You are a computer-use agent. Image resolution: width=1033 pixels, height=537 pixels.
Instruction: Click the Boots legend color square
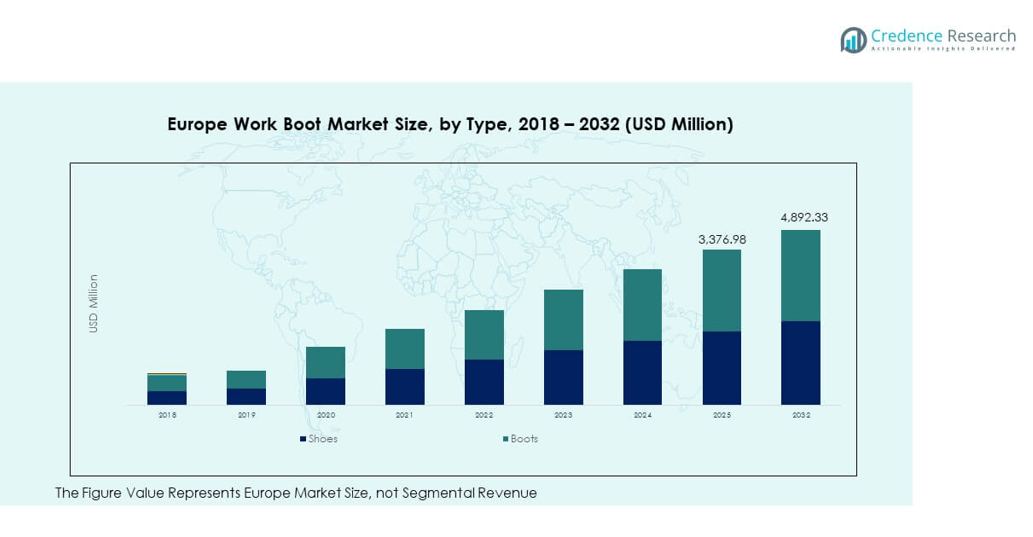504,439
